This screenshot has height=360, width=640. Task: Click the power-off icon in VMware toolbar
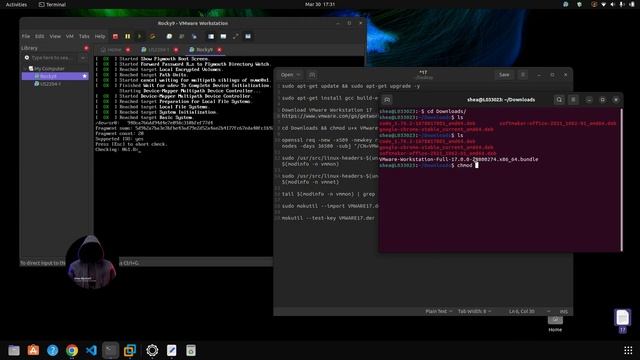point(115,36)
